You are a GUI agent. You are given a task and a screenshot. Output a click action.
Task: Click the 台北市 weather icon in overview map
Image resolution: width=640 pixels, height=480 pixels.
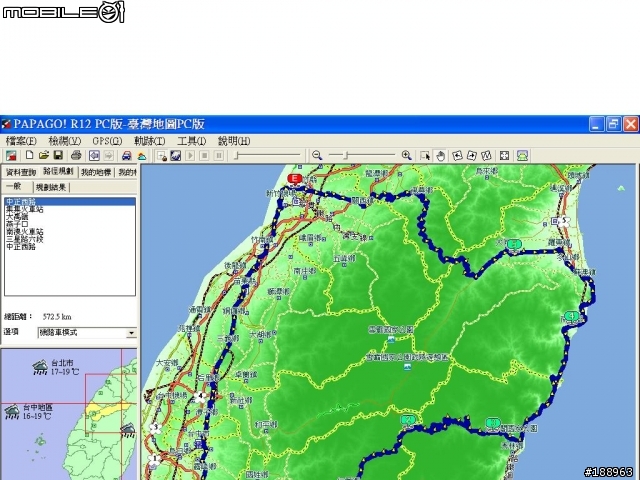(x=40, y=368)
